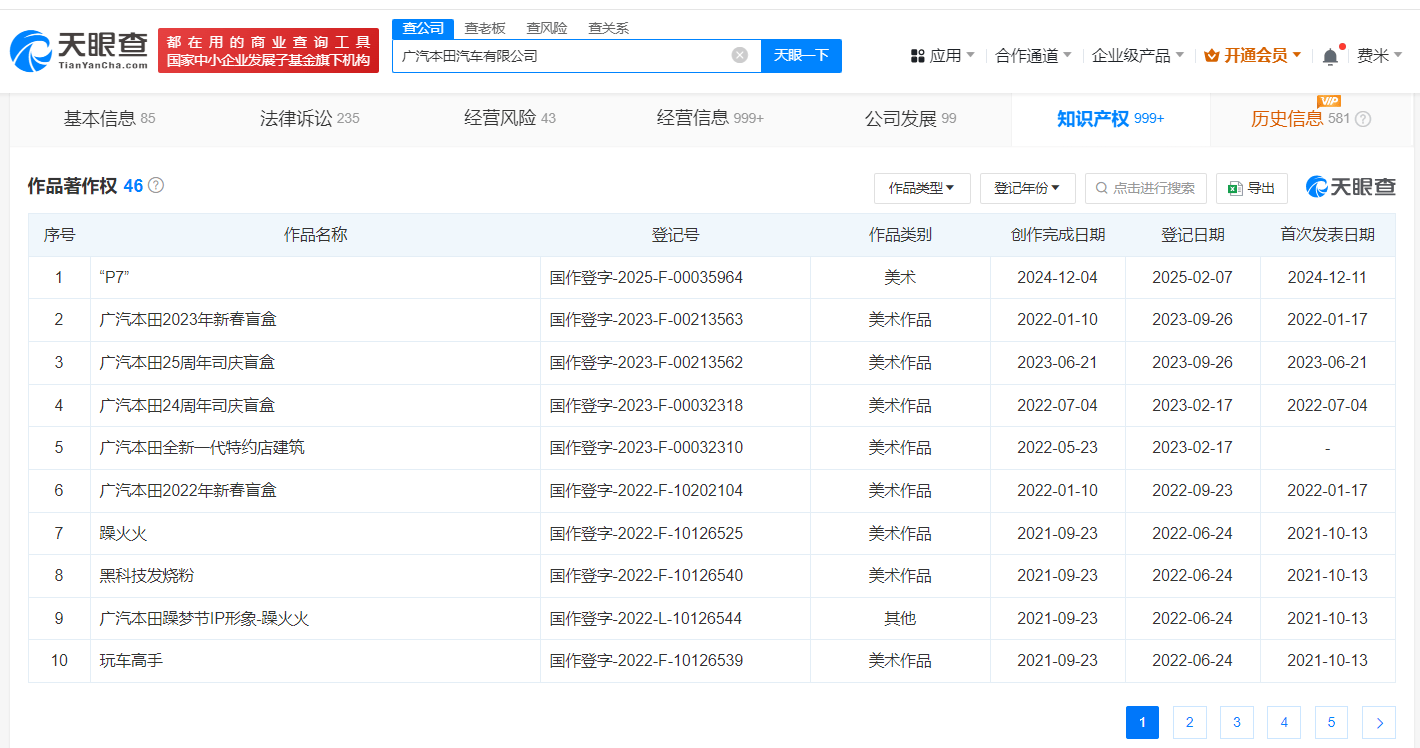Click 广汽本田2022年新春盲盒 row name
1420x748 pixels.
(x=188, y=490)
